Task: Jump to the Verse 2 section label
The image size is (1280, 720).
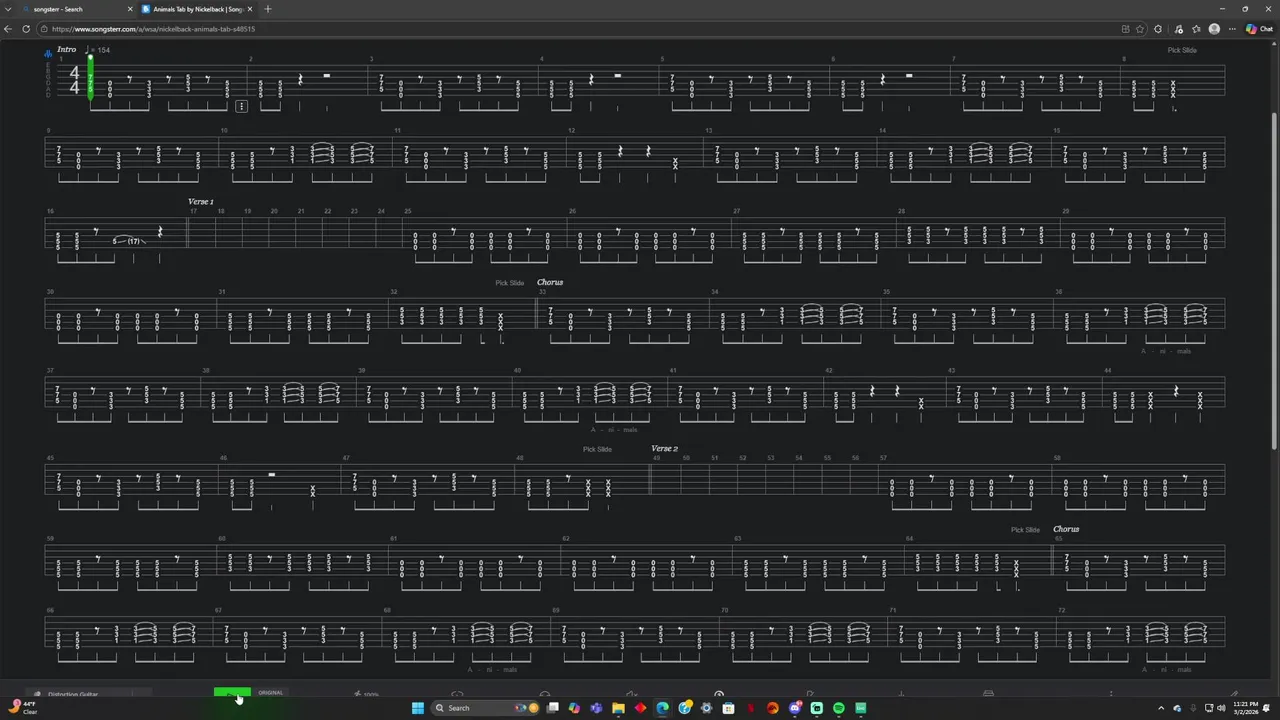Action: coord(664,449)
